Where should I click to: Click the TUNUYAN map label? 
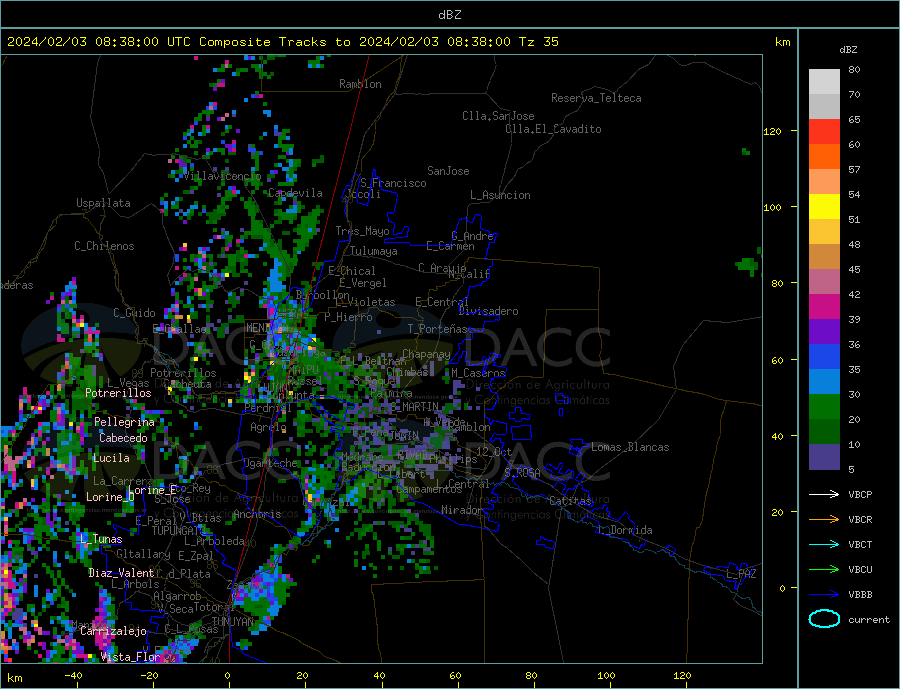pos(232,622)
